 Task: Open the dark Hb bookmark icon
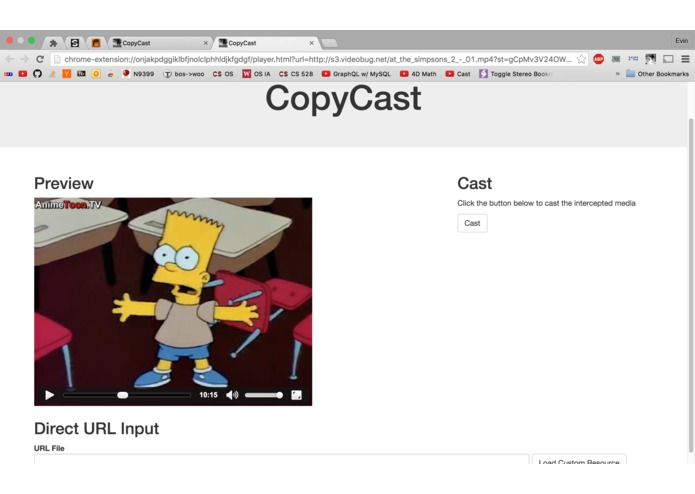tap(81, 74)
